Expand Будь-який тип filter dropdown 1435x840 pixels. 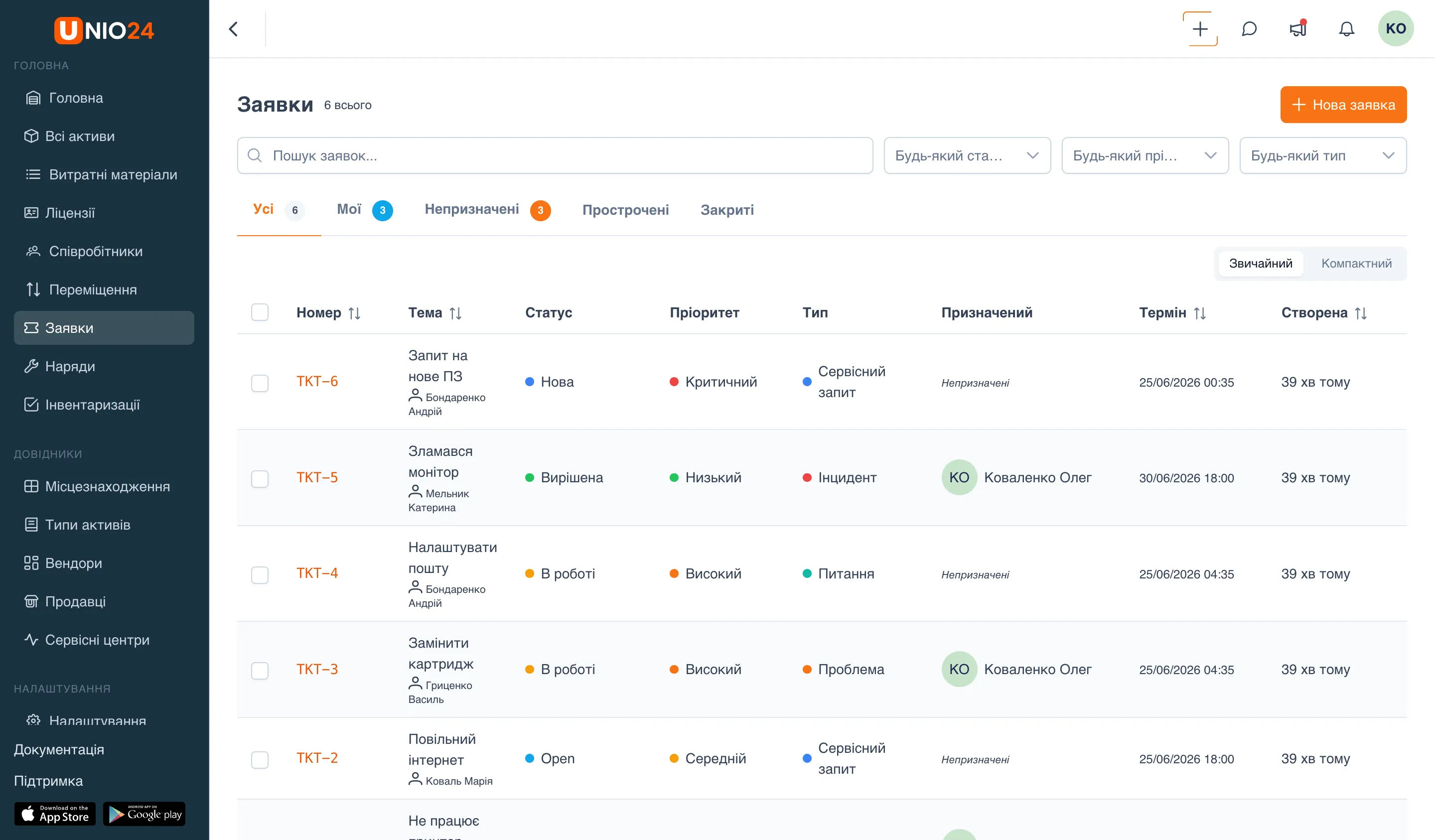coord(1322,155)
